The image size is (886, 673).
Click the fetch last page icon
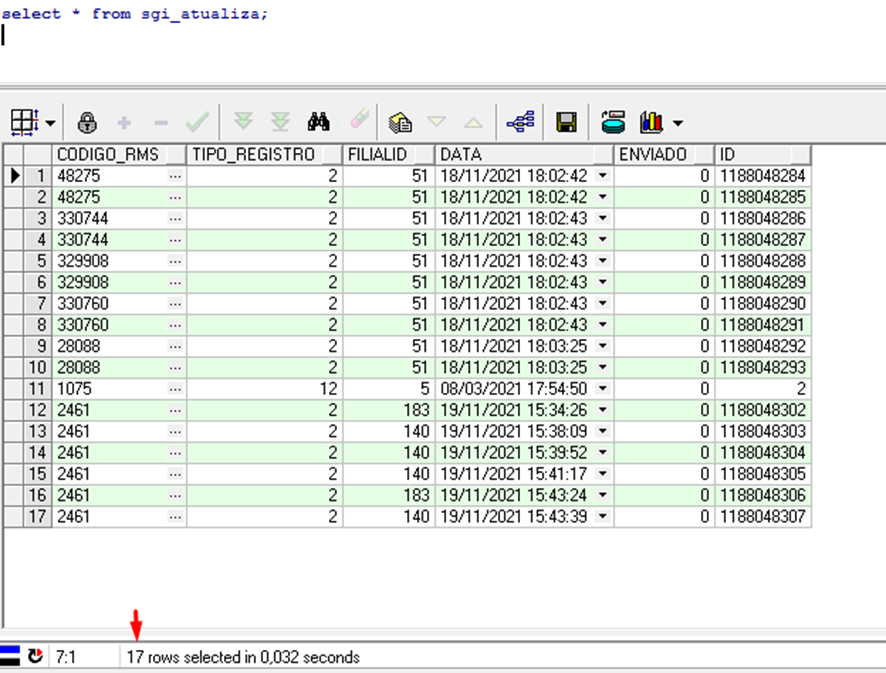point(280,121)
